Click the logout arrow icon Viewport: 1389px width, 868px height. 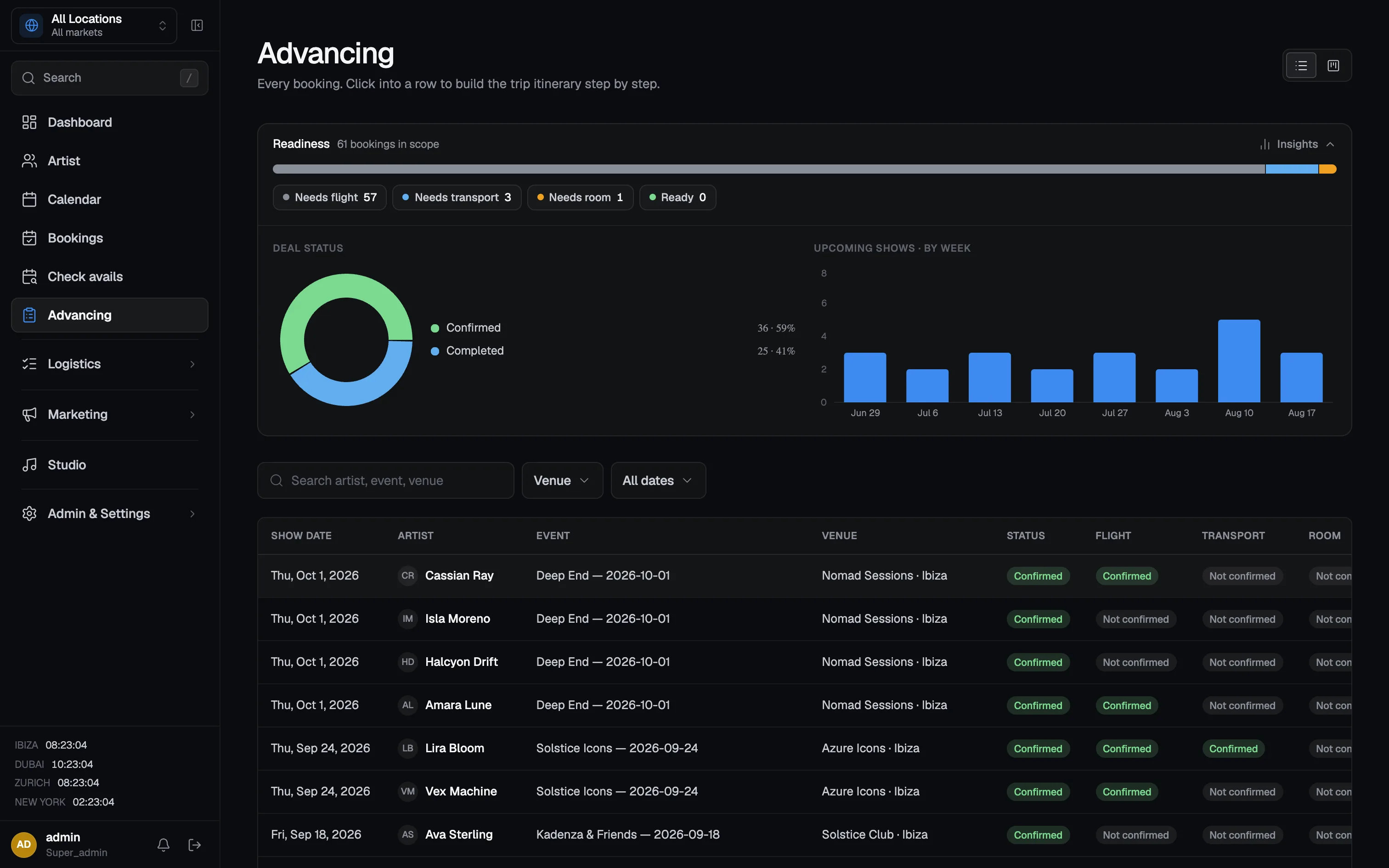coord(195,845)
